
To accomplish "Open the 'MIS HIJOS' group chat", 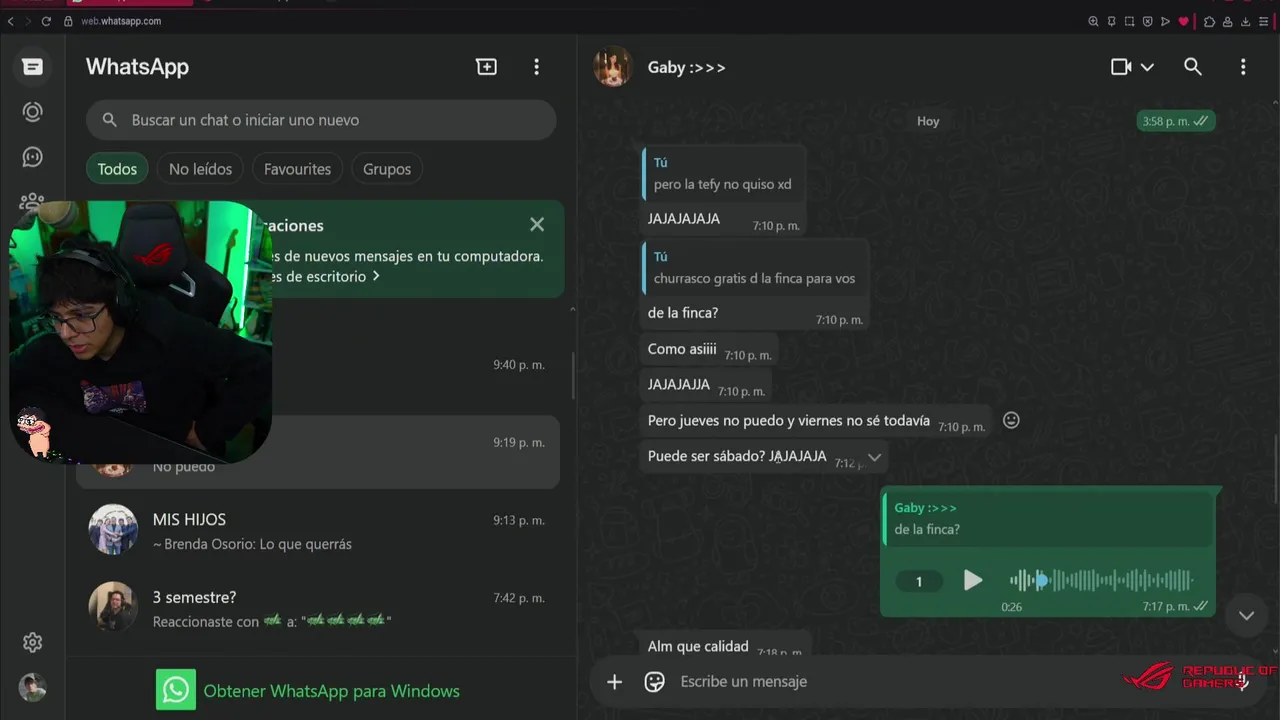I will 320,531.
